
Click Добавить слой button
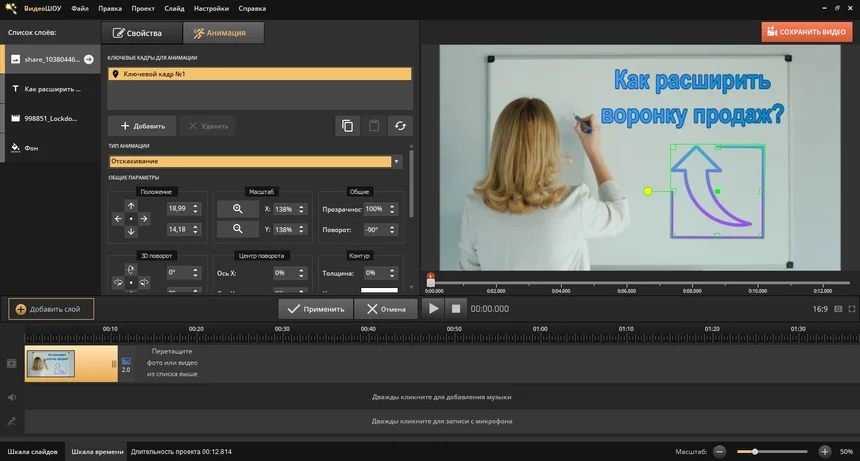point(51,309)
